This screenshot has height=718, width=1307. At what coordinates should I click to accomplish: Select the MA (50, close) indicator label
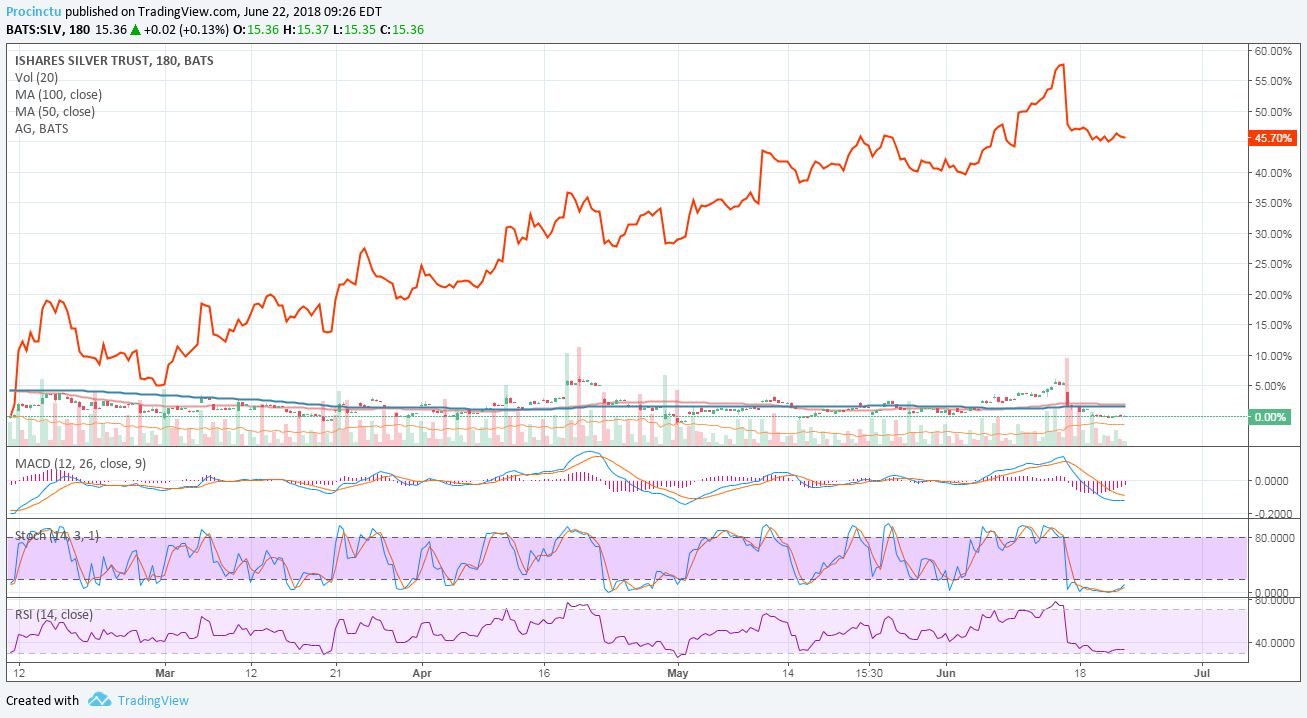55,111
